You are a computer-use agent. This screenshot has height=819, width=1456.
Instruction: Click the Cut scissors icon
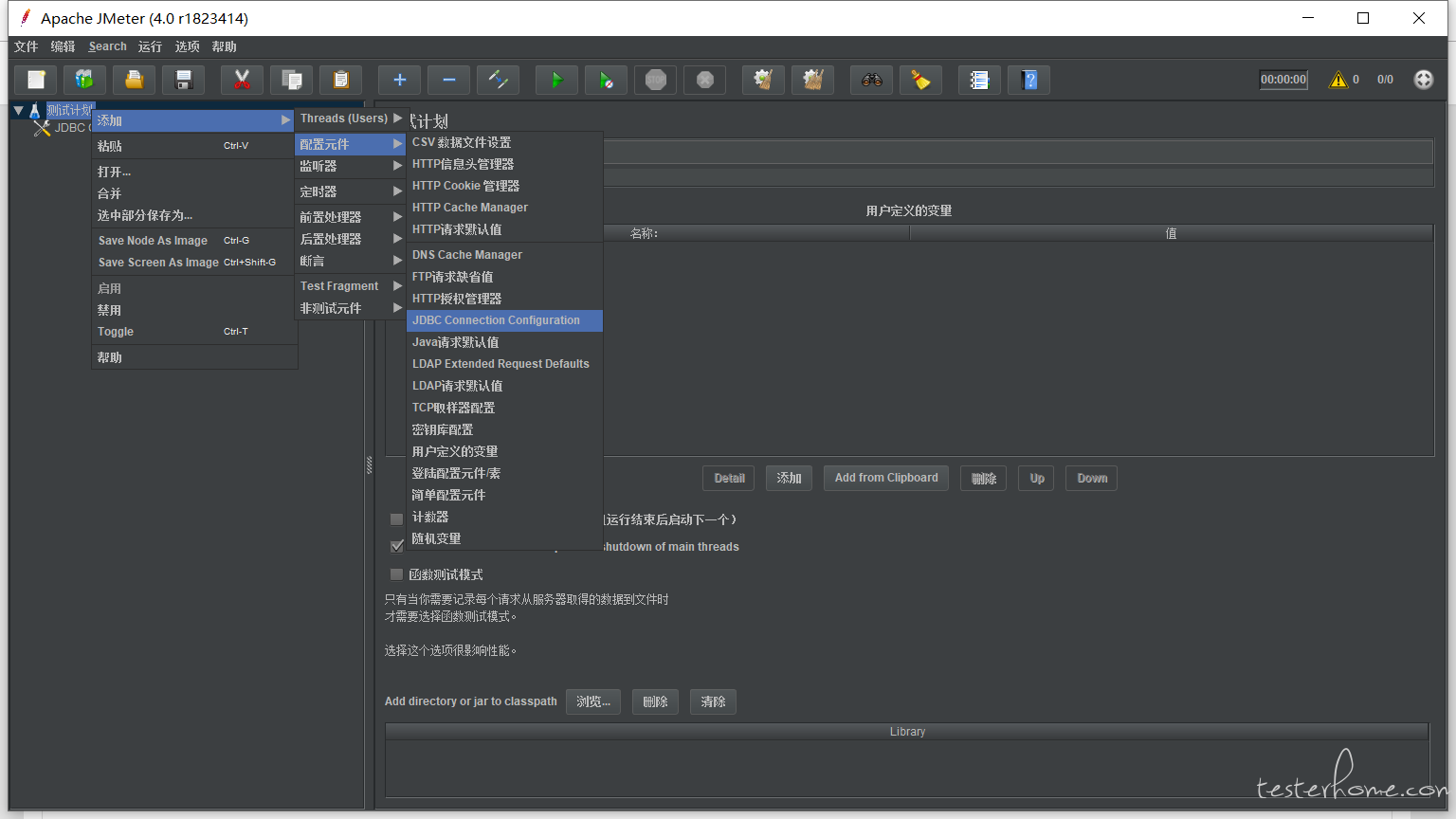[x=243, y=80]
